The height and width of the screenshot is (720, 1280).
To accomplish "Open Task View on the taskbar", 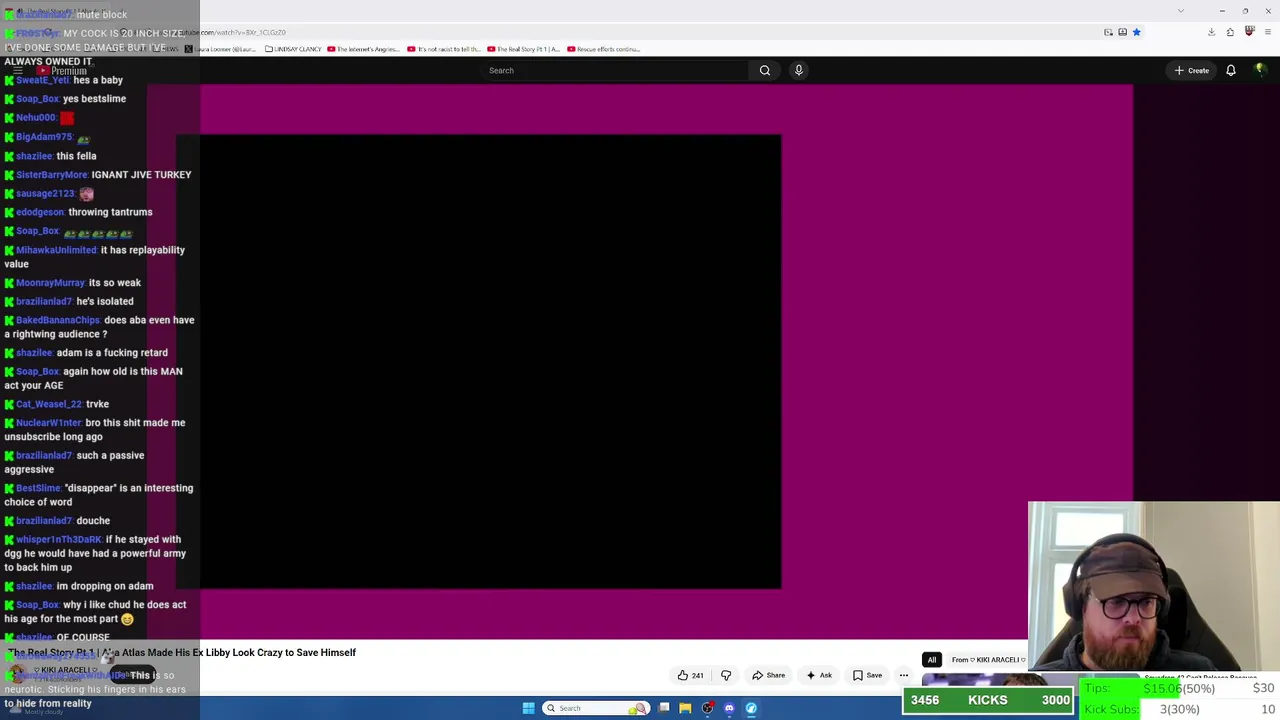I will 664,708.
